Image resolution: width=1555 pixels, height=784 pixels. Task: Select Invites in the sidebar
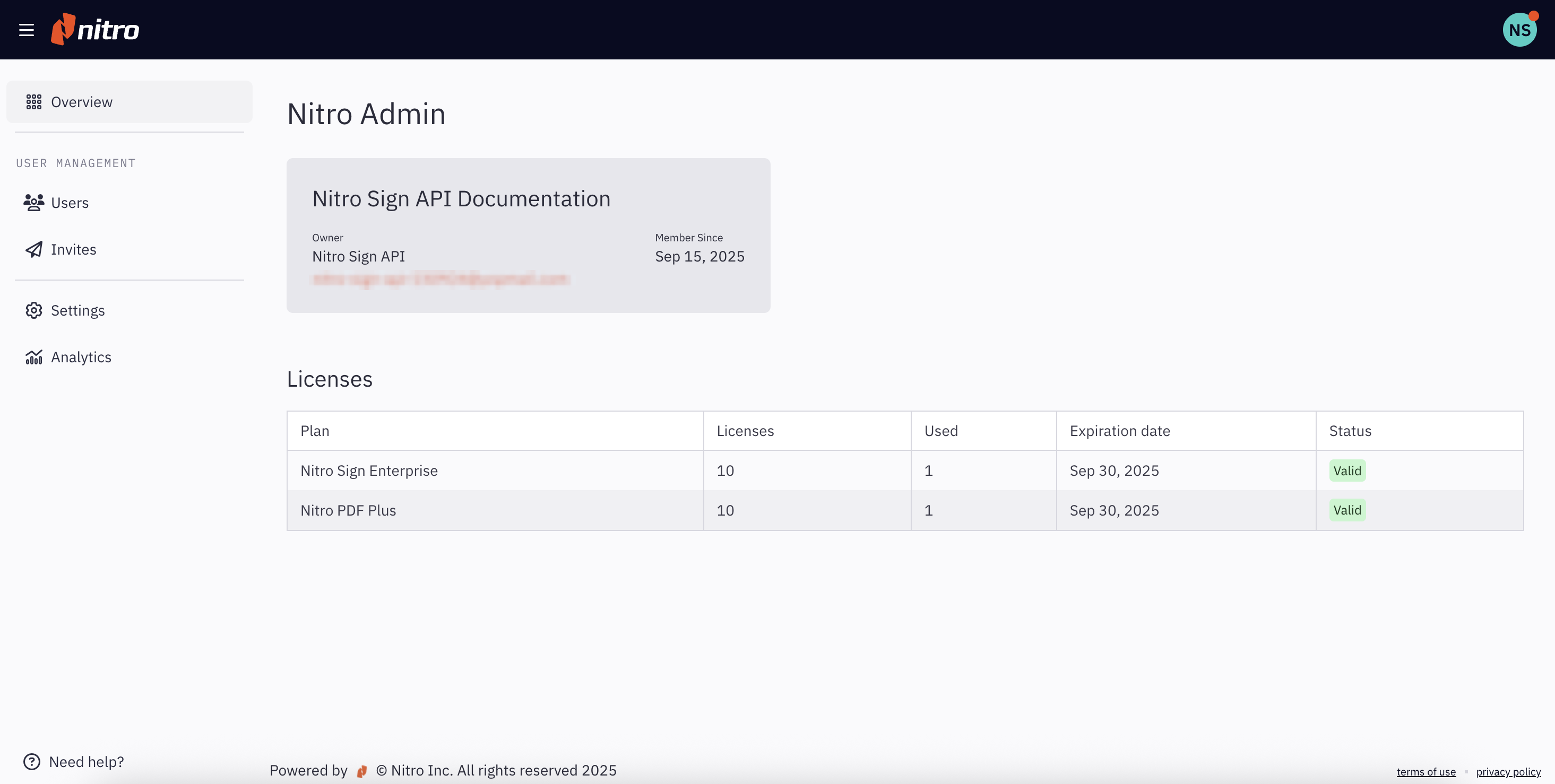[x=74, y=249]
